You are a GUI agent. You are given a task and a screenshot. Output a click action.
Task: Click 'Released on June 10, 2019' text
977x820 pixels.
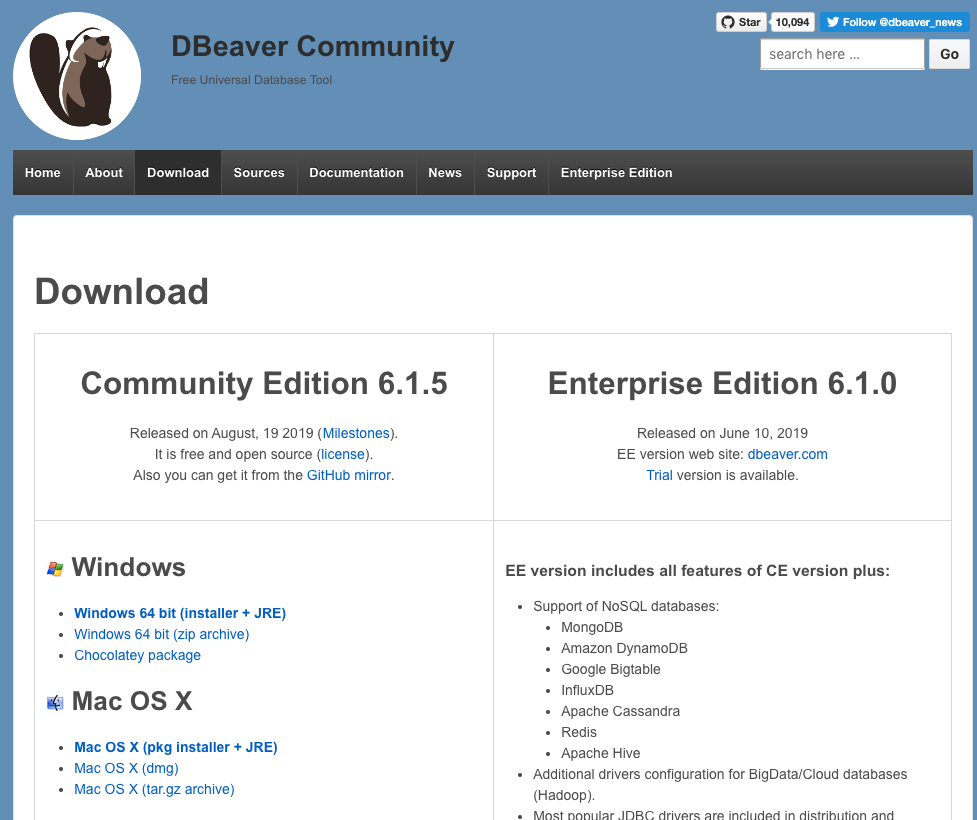722,433
